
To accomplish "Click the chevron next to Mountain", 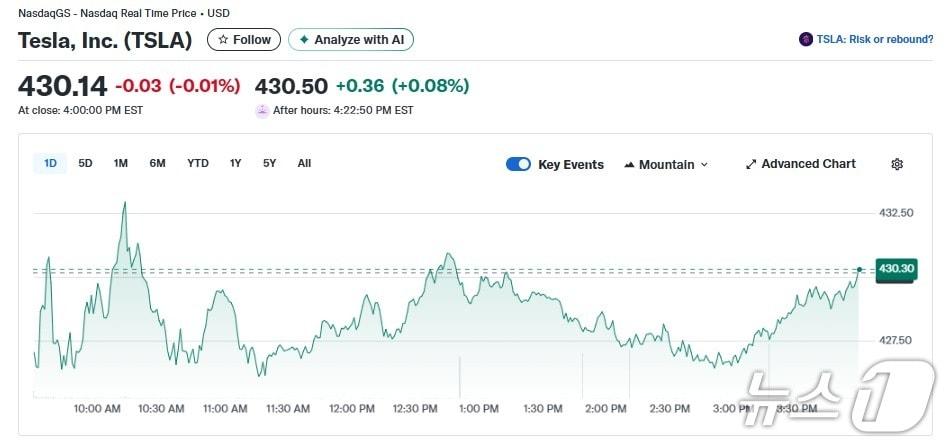I will pos(704,165).
